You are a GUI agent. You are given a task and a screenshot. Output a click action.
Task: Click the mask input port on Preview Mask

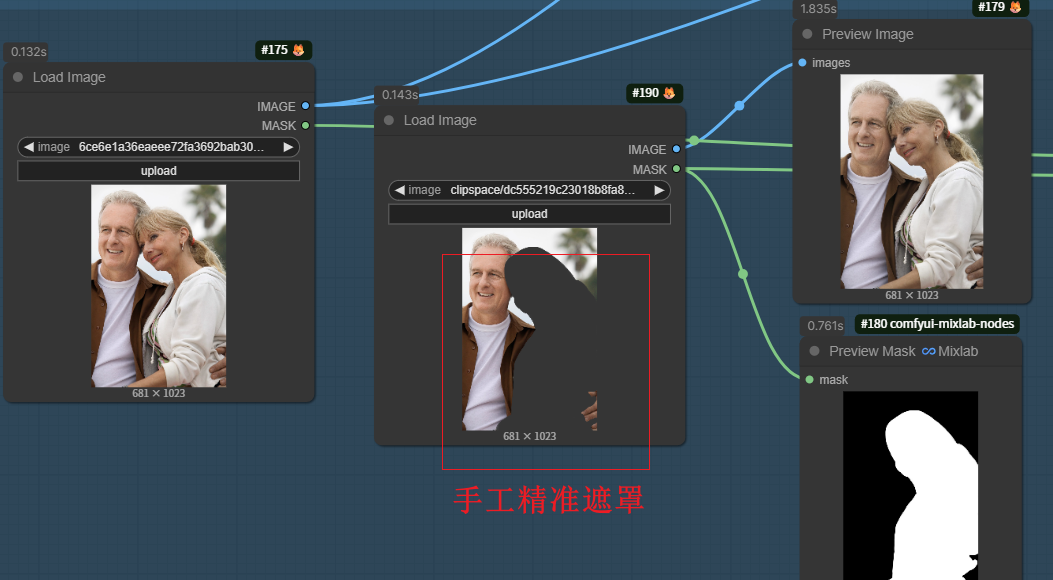pos(808,379)
